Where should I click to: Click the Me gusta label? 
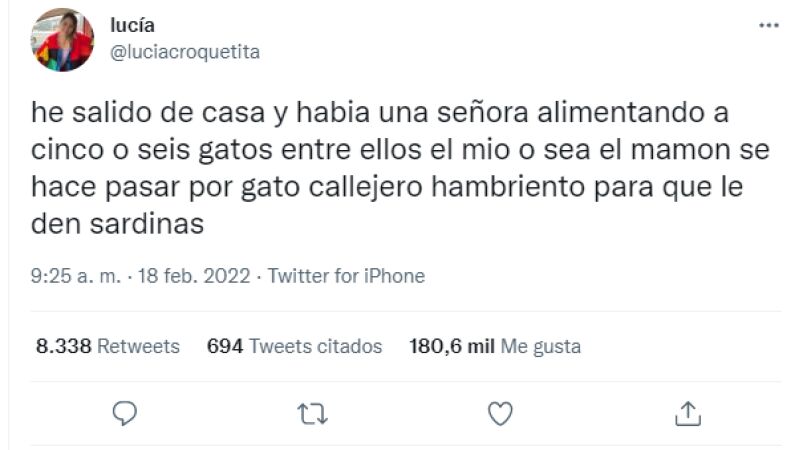pyautogui.click(x=541, y=347)
